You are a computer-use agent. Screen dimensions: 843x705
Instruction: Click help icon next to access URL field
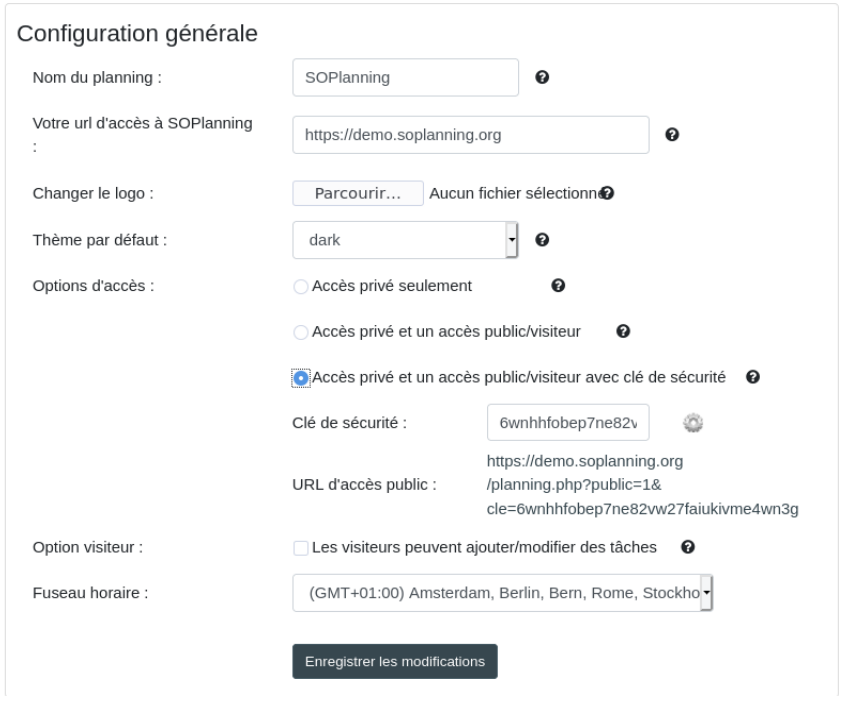click(672, 134)
